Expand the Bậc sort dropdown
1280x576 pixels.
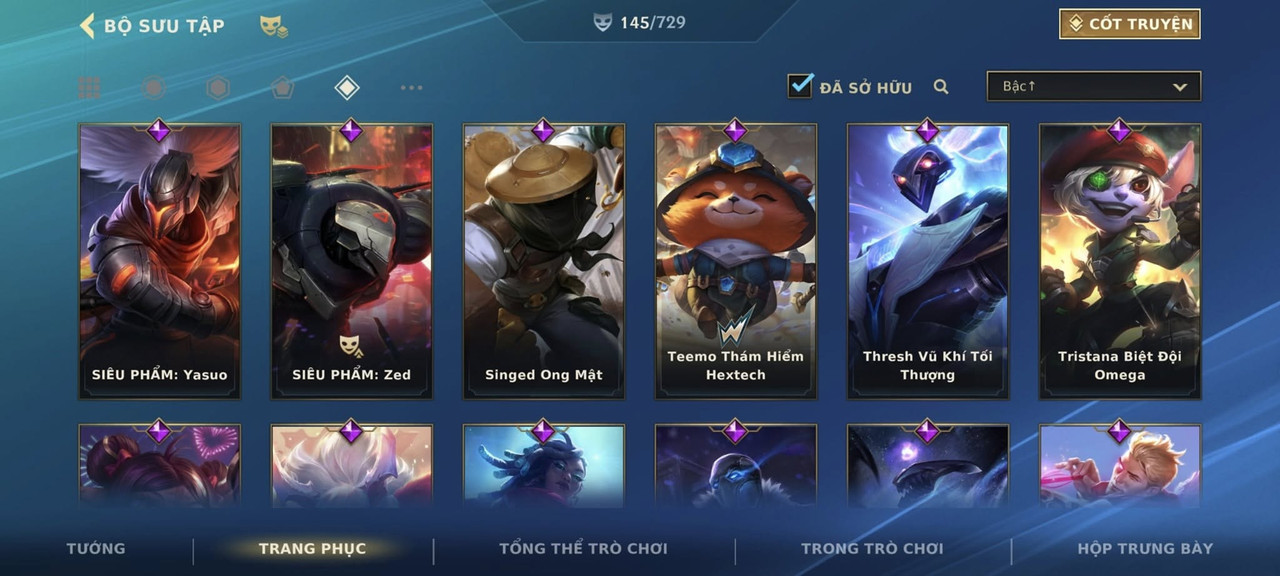(x=1094, y=86)
